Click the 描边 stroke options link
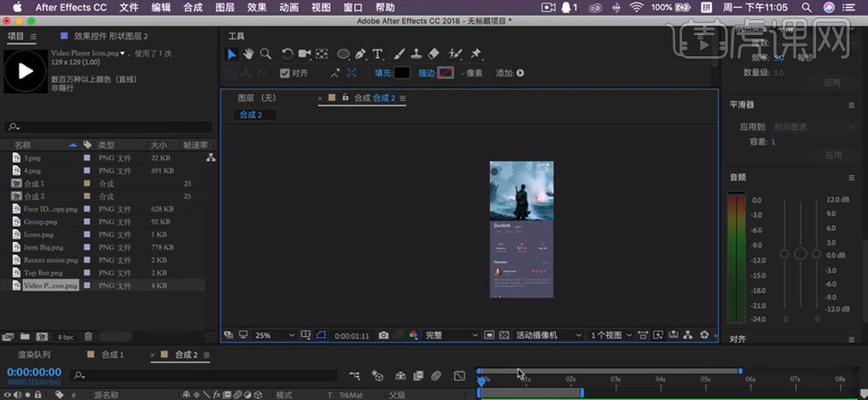 pos(427,73)
